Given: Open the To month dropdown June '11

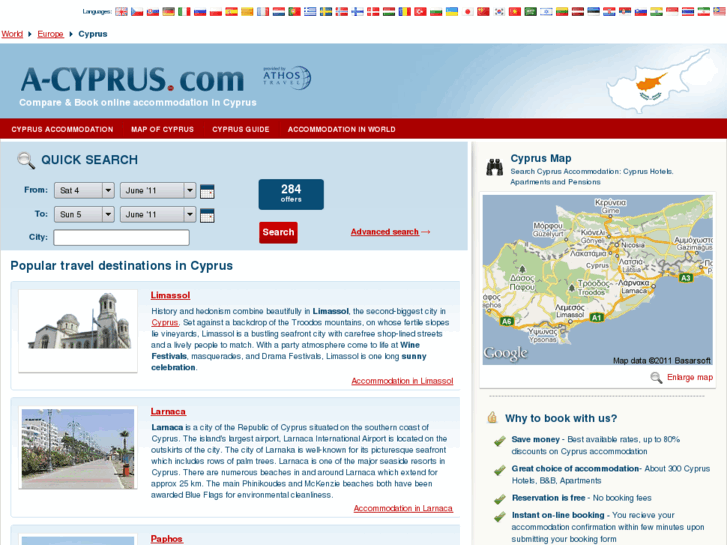Looking at the screenshot, I should pyautogui.click(x=158, y=214).
